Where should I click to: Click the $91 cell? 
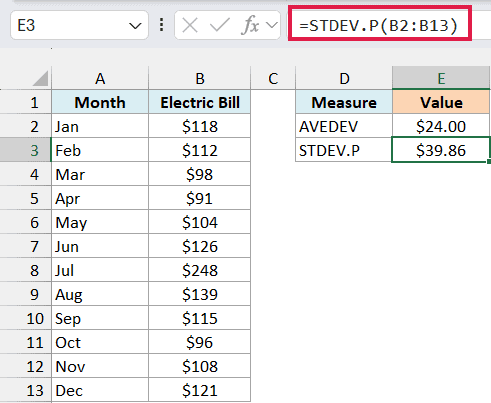click(x=199, y=198)
